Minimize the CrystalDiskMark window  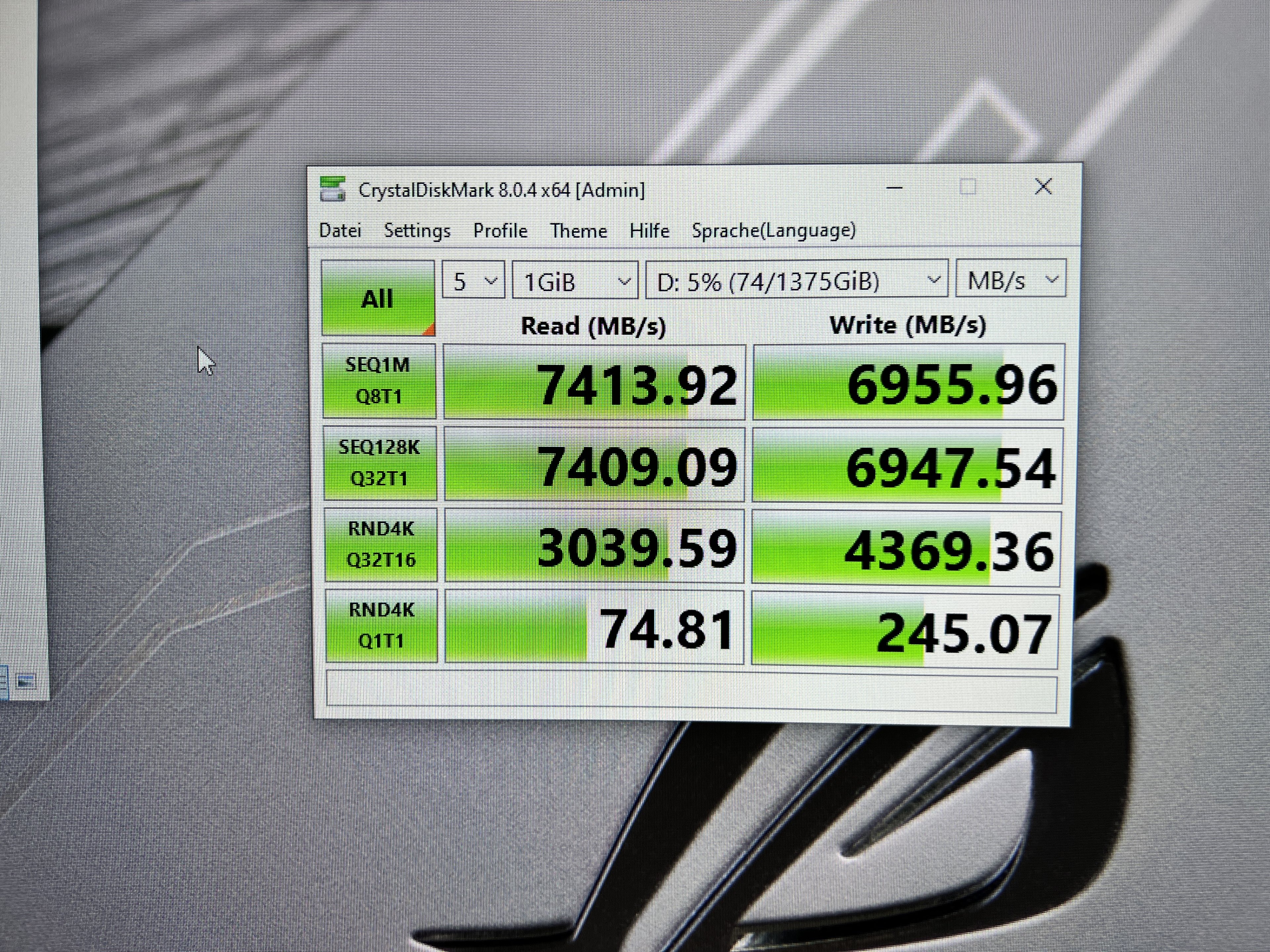[895, 188]
